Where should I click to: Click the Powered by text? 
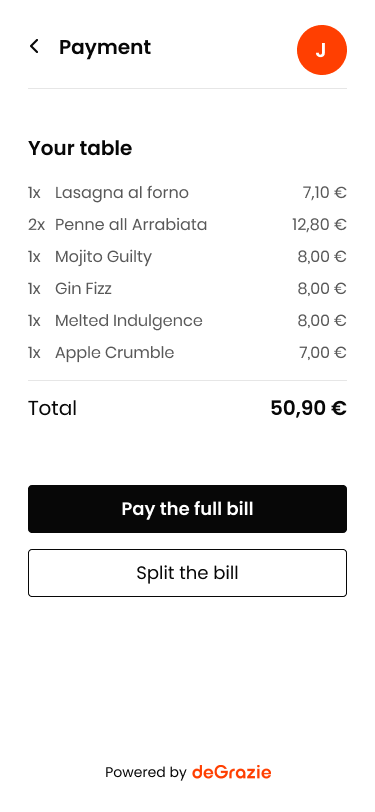point(146,773)
